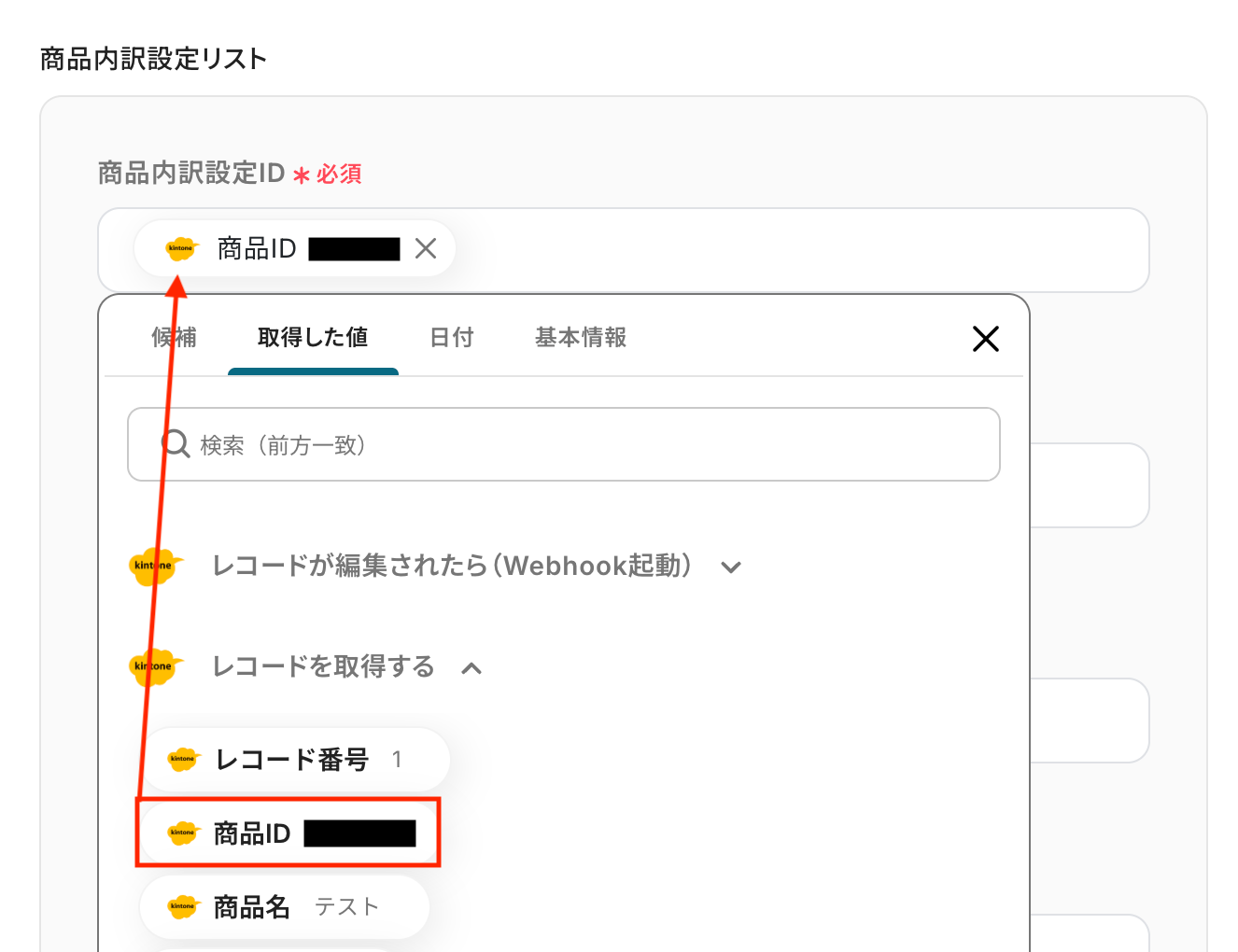Click the kintone logo beside レコードが編集されたら
The height and width of the screenshot is (952, 1238).
pyautogui.click(x=154, y=566)
